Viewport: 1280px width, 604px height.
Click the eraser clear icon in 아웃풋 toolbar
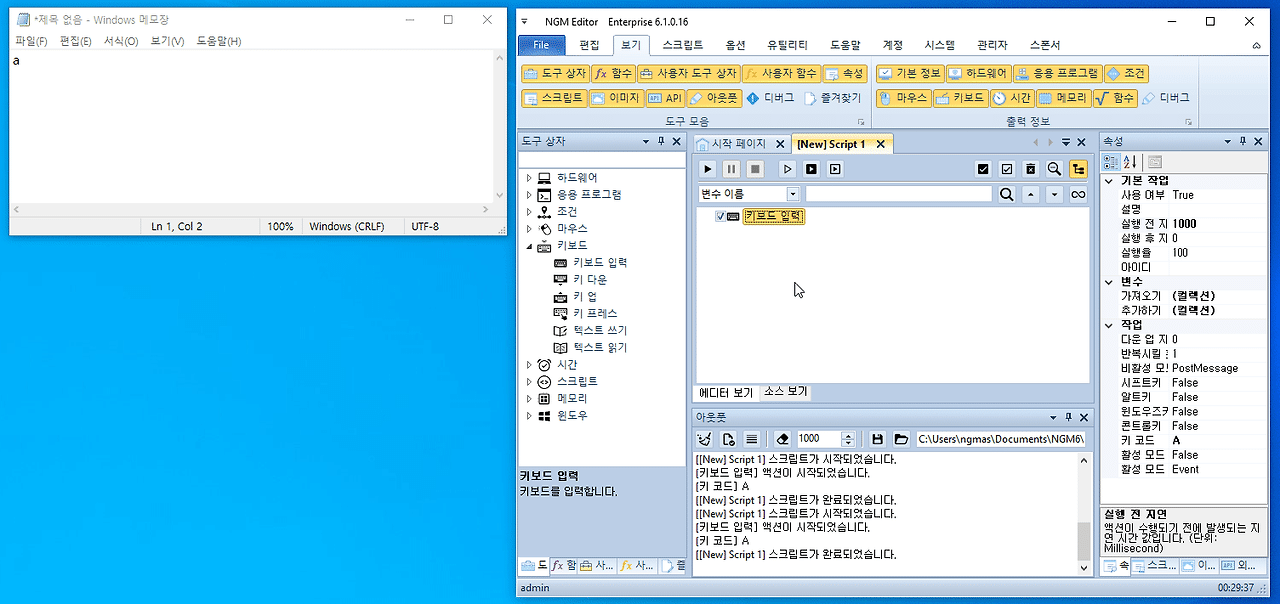pyautogui.click(x=782, y=439)
